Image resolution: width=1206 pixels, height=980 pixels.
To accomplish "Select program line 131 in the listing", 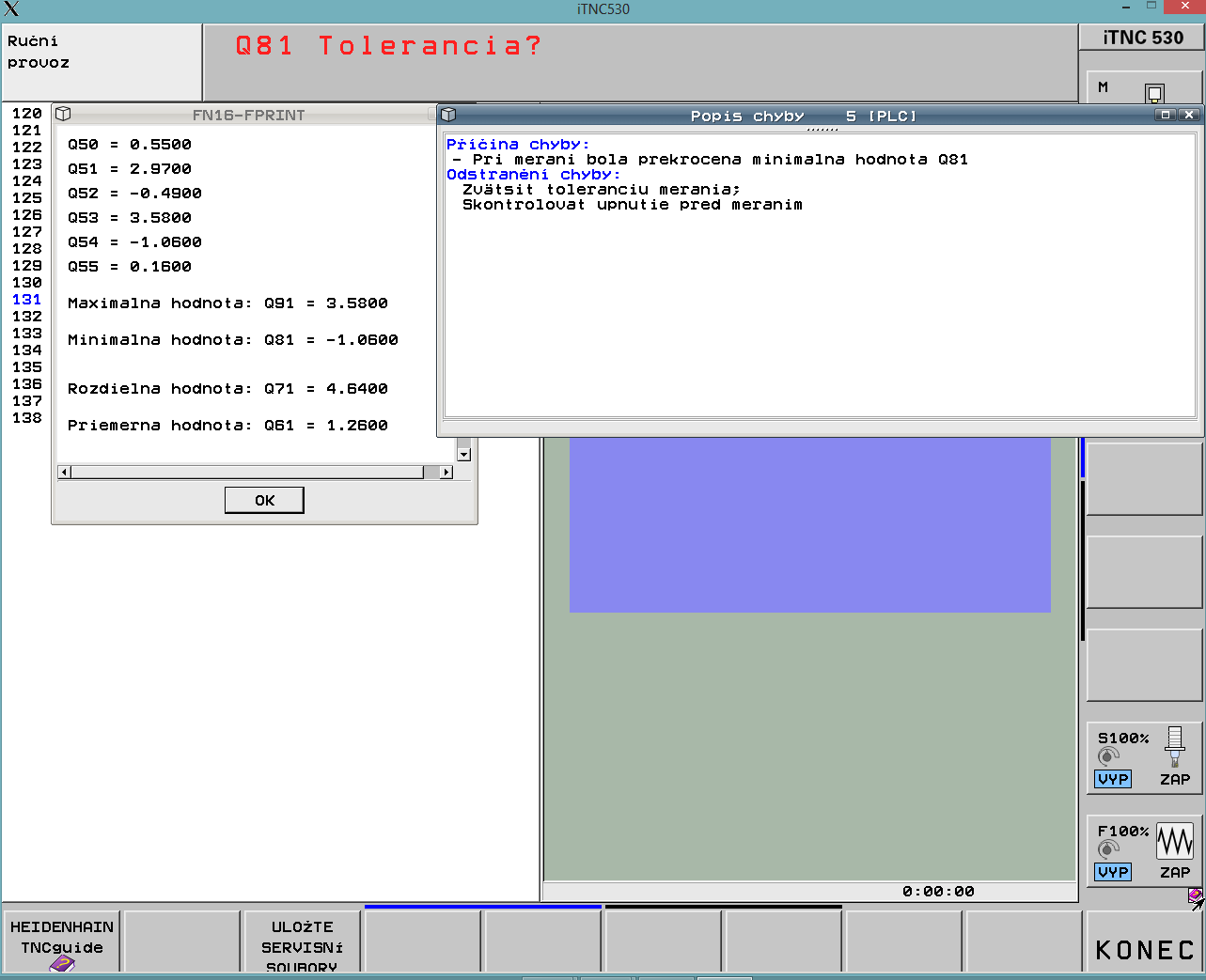I will pyautogui.click(x=27, y=300).
